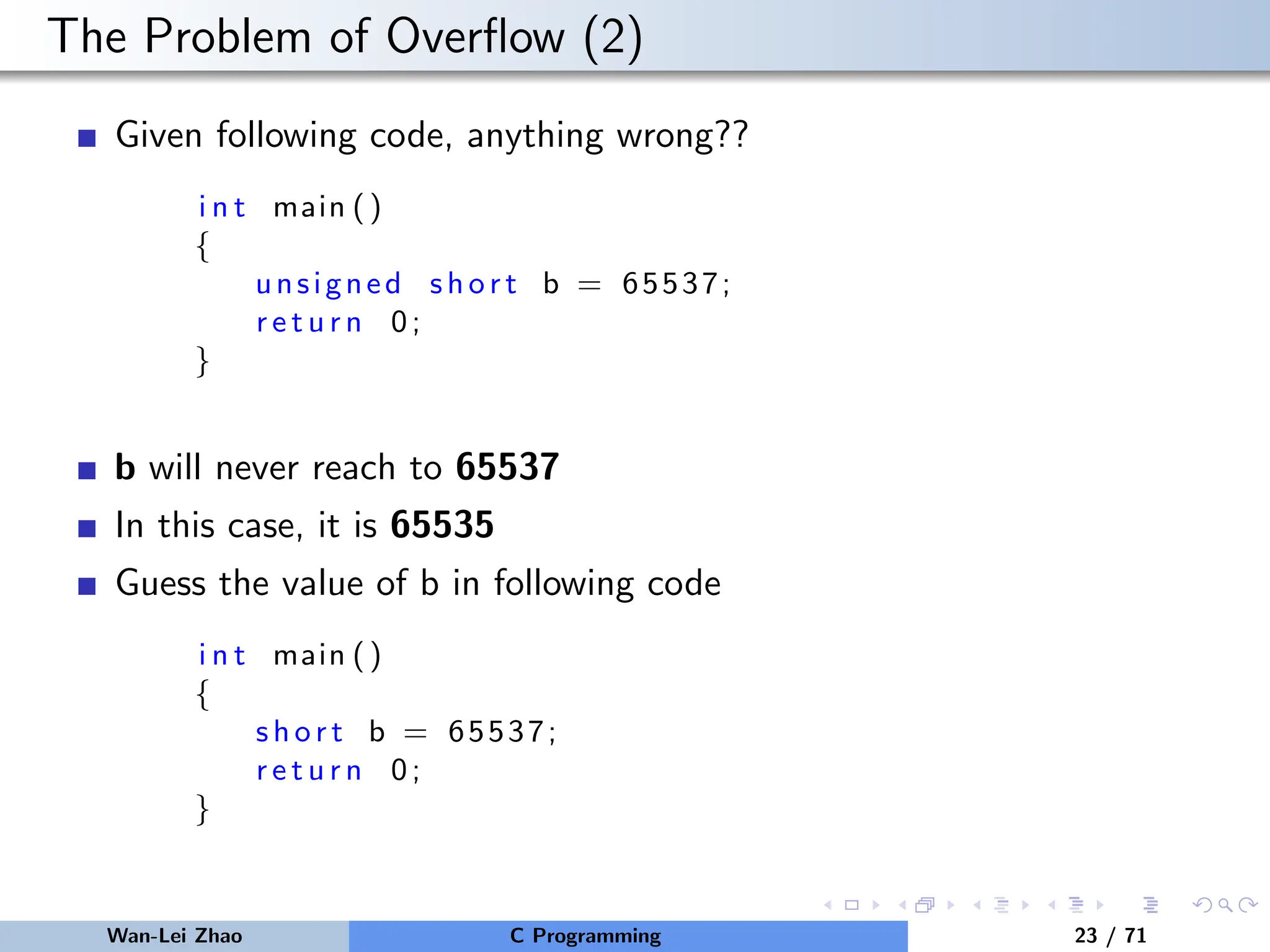The width and height of the screenshot is (1270, 952).
Task: Click the line 'Given following code, anything wrong??'
Action: (432, 136)
